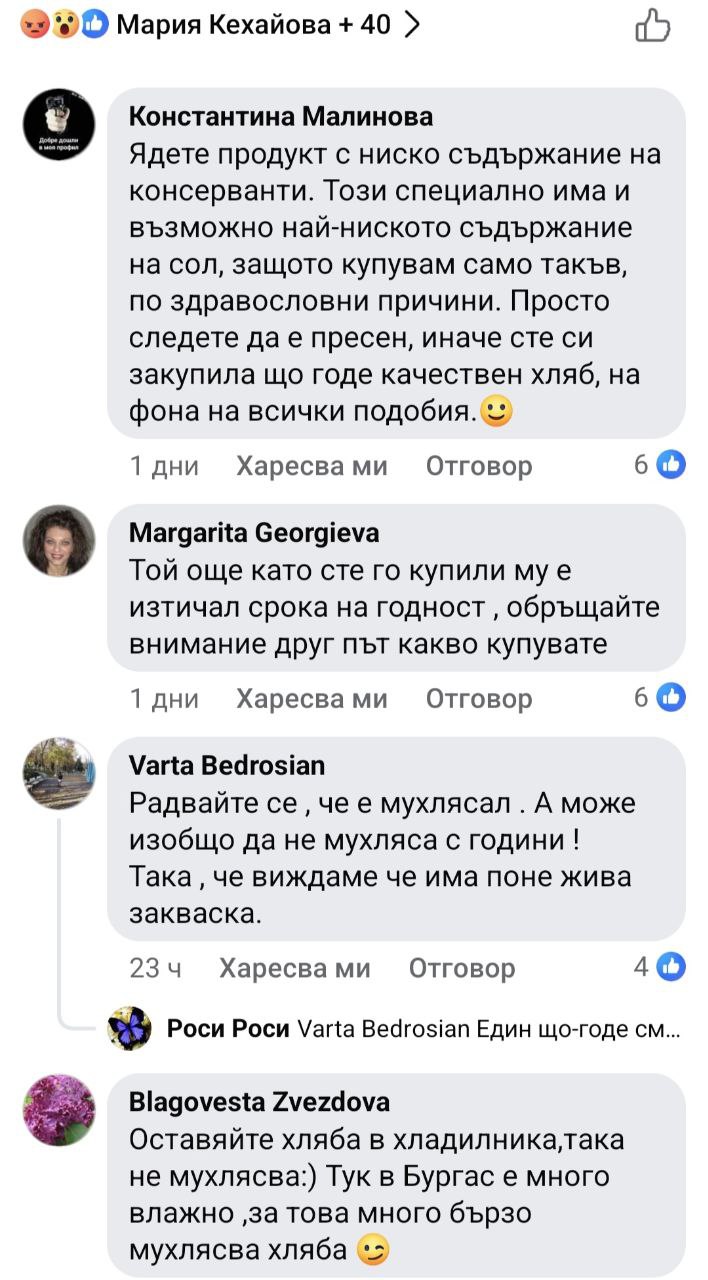The height and width of the screenshot is (1280, 708).
Task: Open Margarita Georgieva's profile picture
Action: [x=59, y=541]
